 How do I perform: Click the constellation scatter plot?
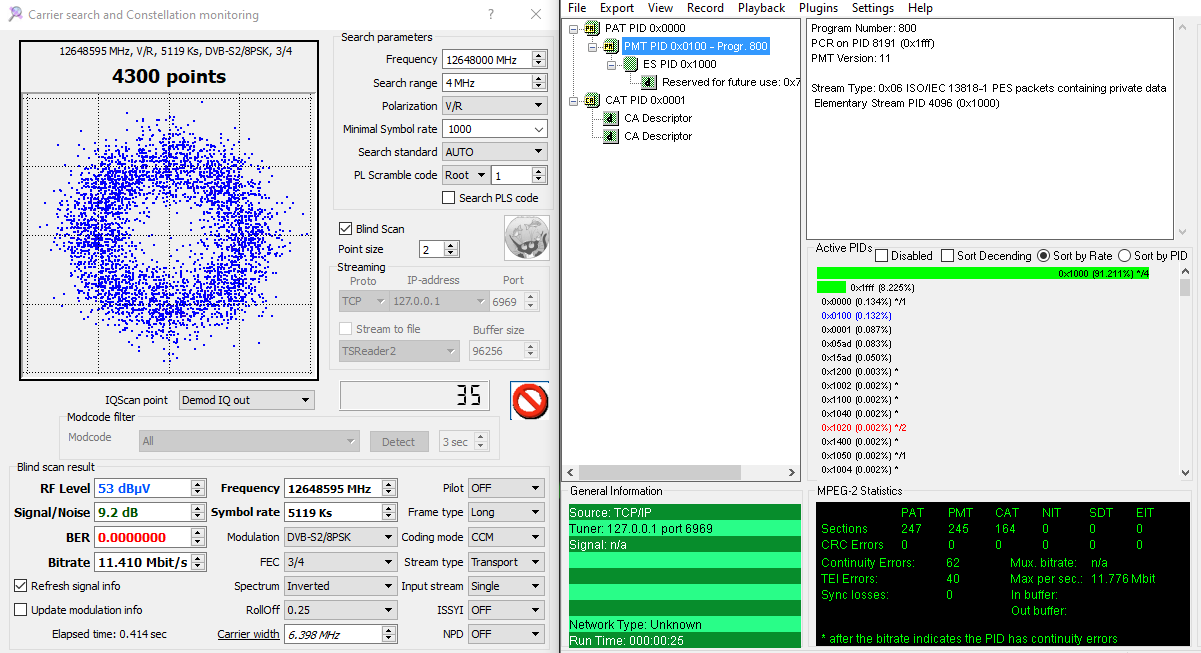tap(170, 234)
